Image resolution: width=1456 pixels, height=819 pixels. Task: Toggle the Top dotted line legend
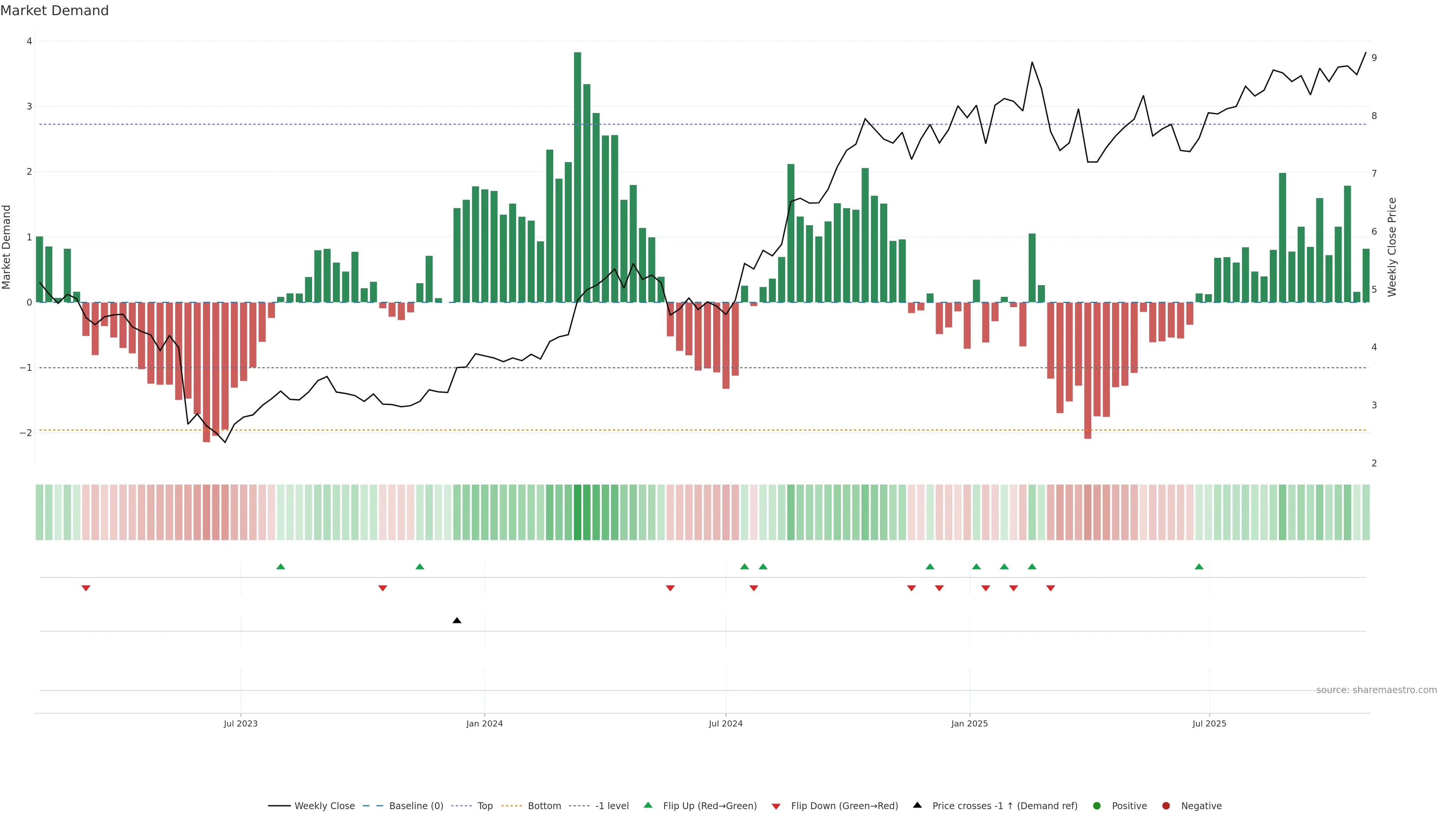485,806
